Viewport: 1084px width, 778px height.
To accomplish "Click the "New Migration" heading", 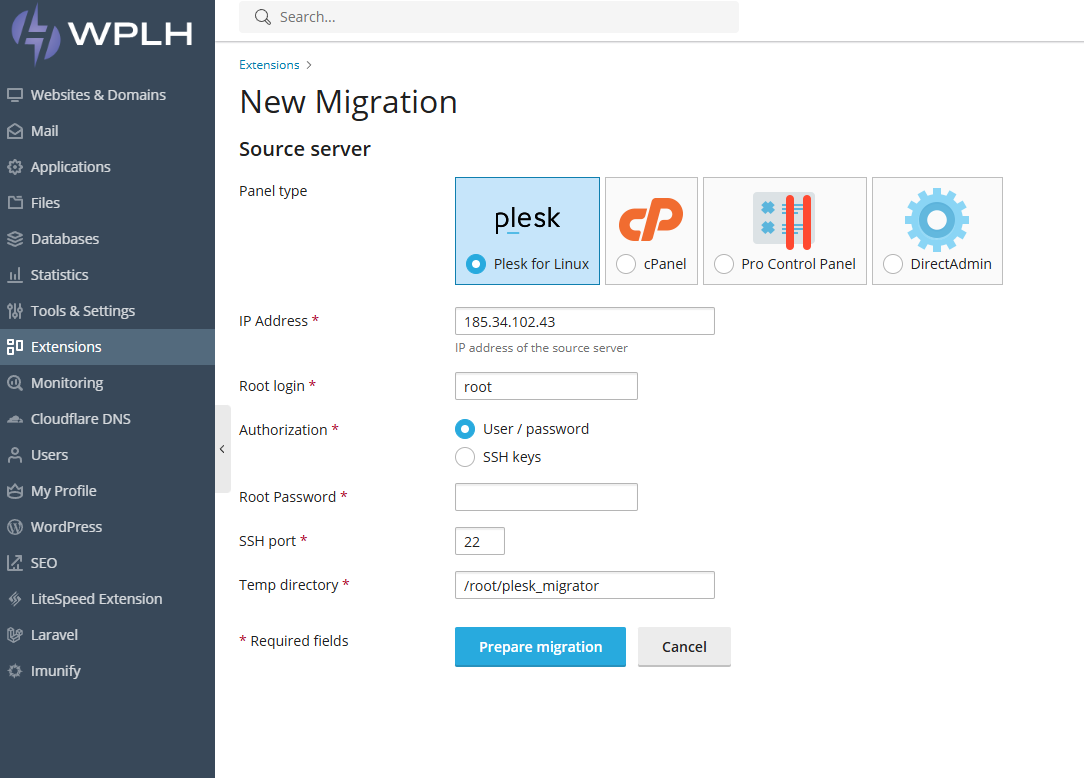I will [x=348, y=102].
